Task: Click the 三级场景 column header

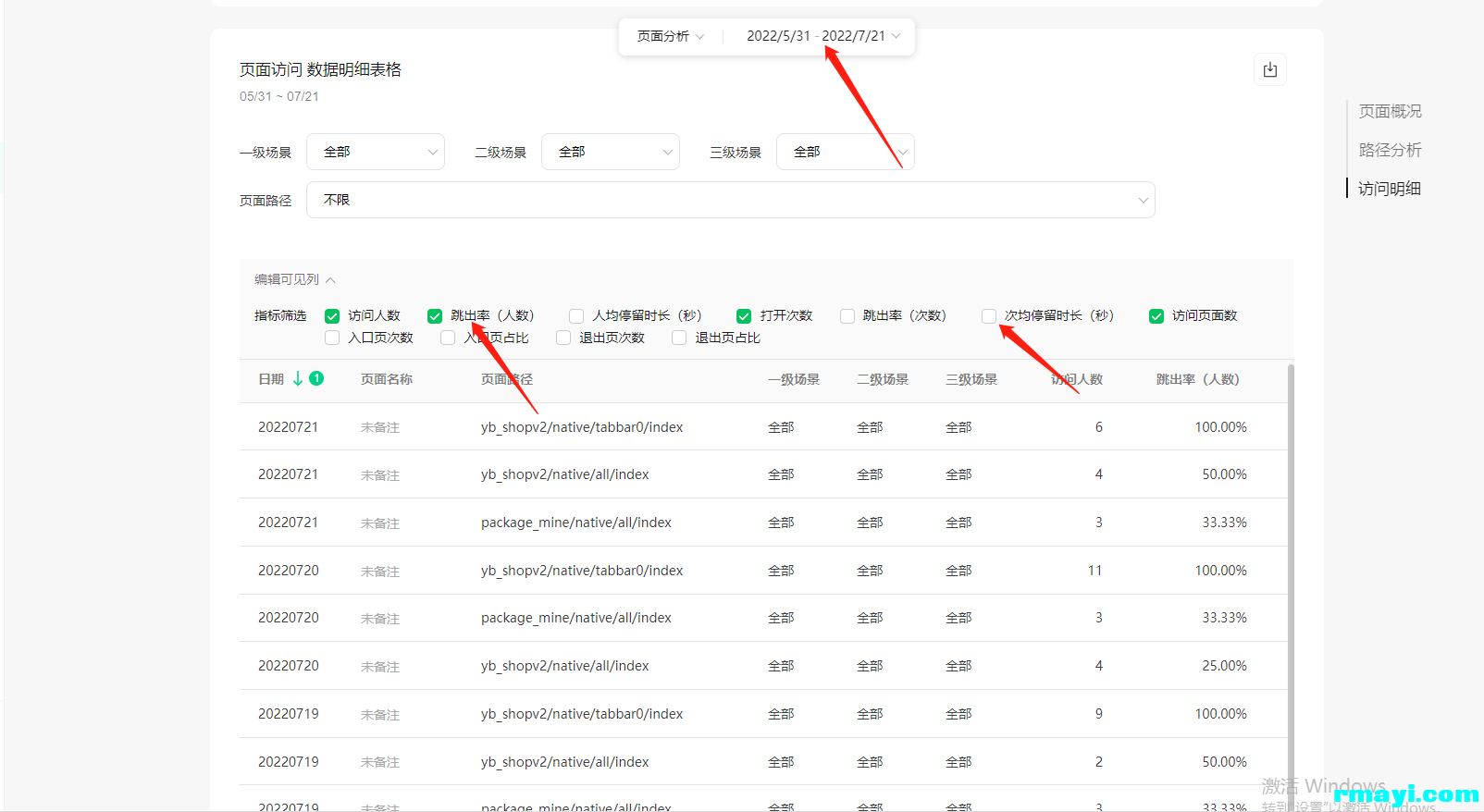Action: (971, 379)
